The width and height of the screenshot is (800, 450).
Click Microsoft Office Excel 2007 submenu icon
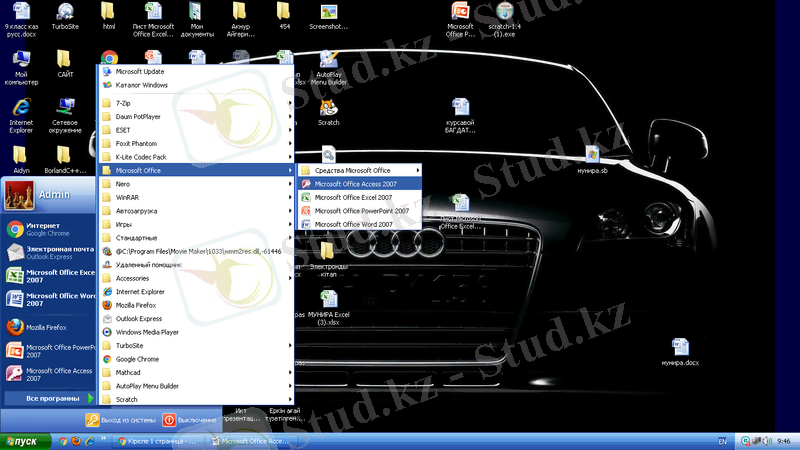click(306, 198)
